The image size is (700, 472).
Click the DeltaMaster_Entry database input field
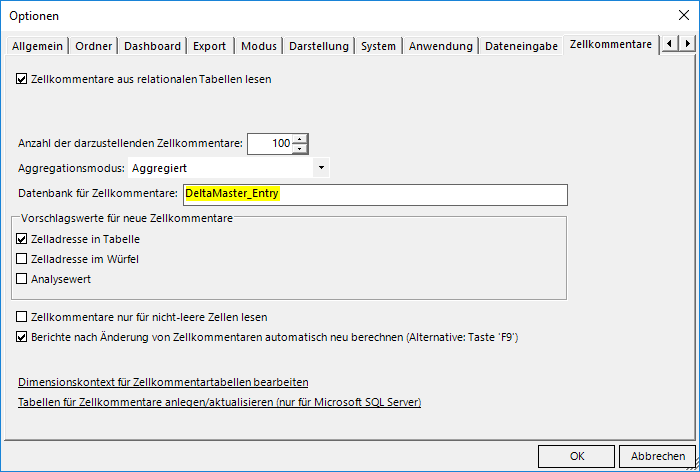(373, 194)
